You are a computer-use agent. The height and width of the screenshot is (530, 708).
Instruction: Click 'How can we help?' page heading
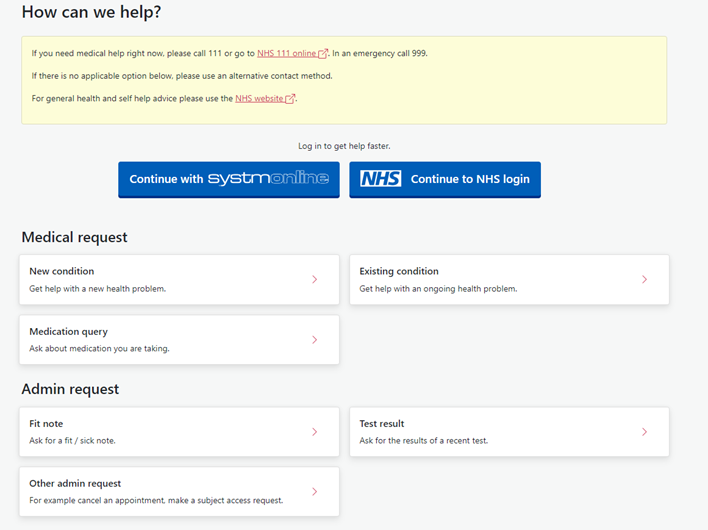(91, 12)
